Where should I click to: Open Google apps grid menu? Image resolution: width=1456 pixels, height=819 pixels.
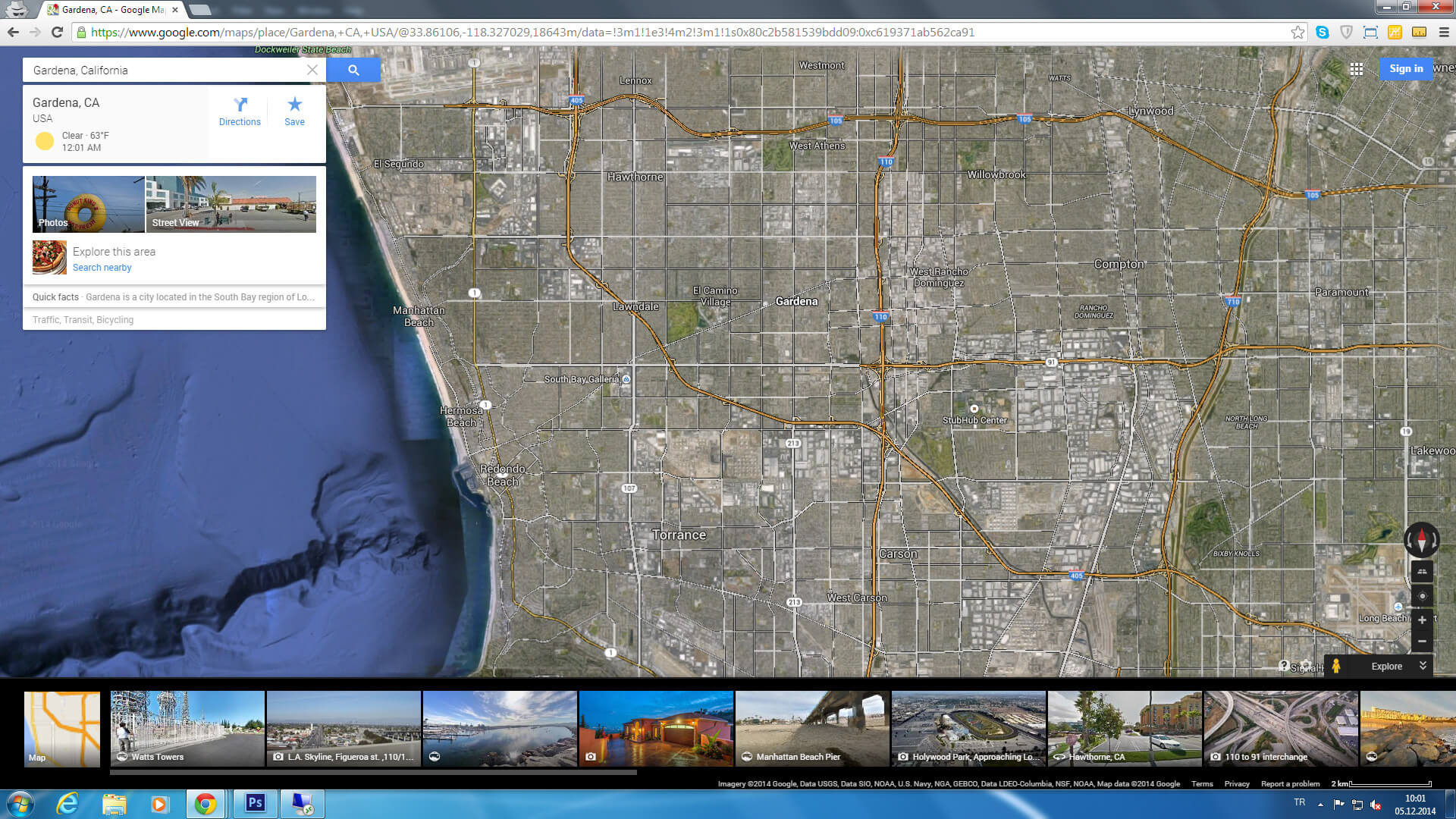click(1357, 69)
